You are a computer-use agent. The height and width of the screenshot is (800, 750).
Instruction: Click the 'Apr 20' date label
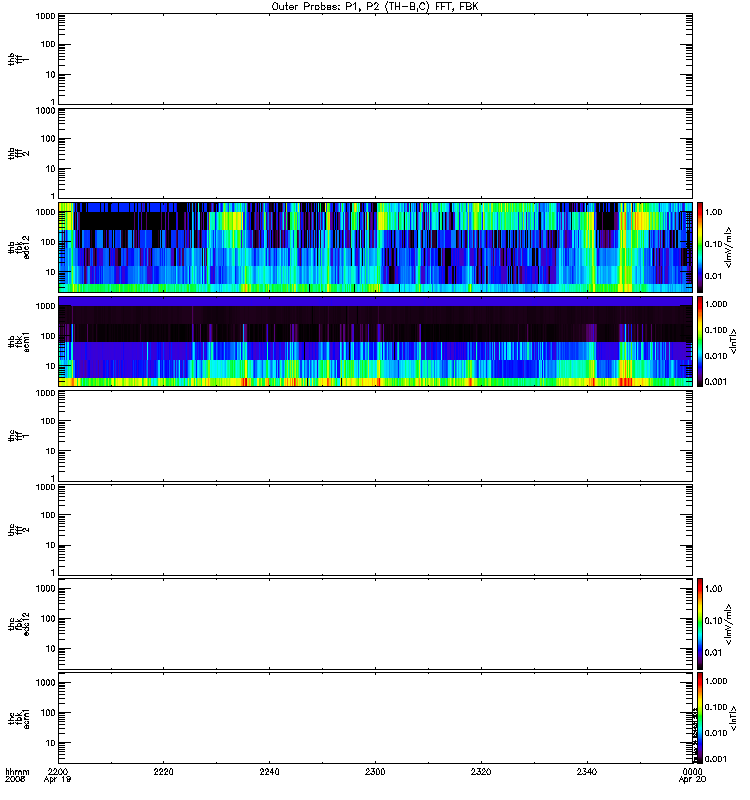pos(692,780)
